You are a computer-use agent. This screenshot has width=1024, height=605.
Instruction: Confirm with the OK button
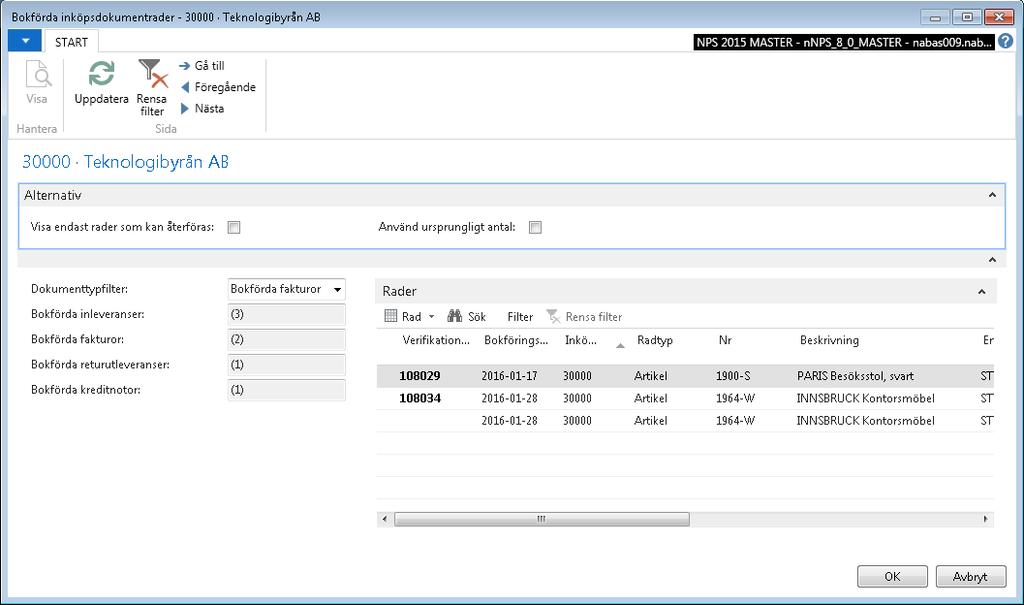[892, 577]
